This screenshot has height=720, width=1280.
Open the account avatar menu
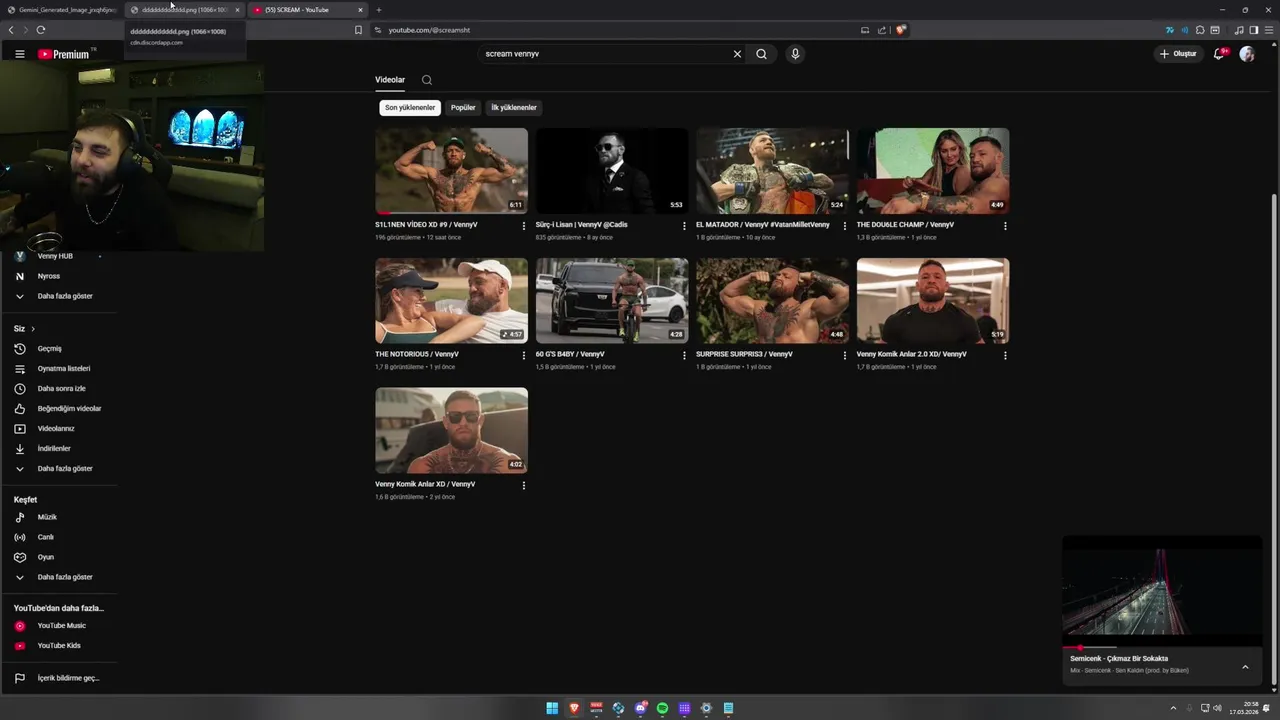(x=1247, y=54)
